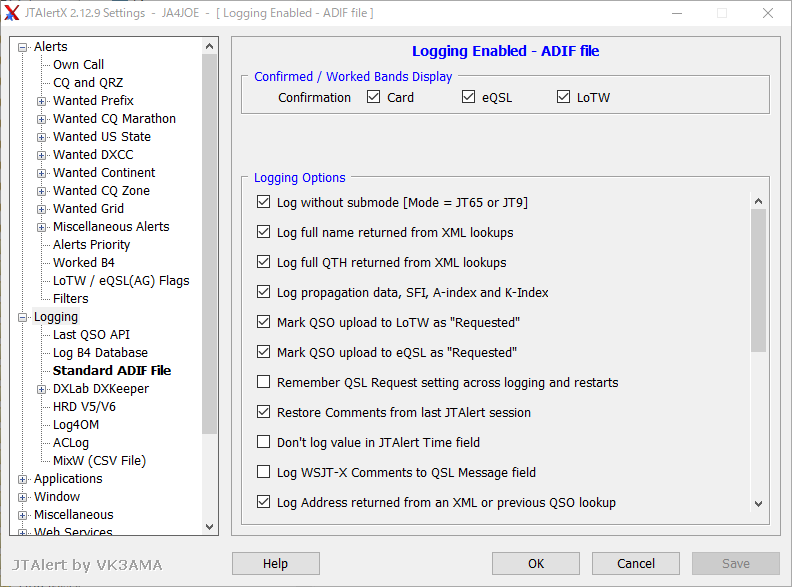Image resolution: width=792 pixels, height=587 pixels.
Task: Expand the Wanted DXCC node
Action: (x=41, y=155)
